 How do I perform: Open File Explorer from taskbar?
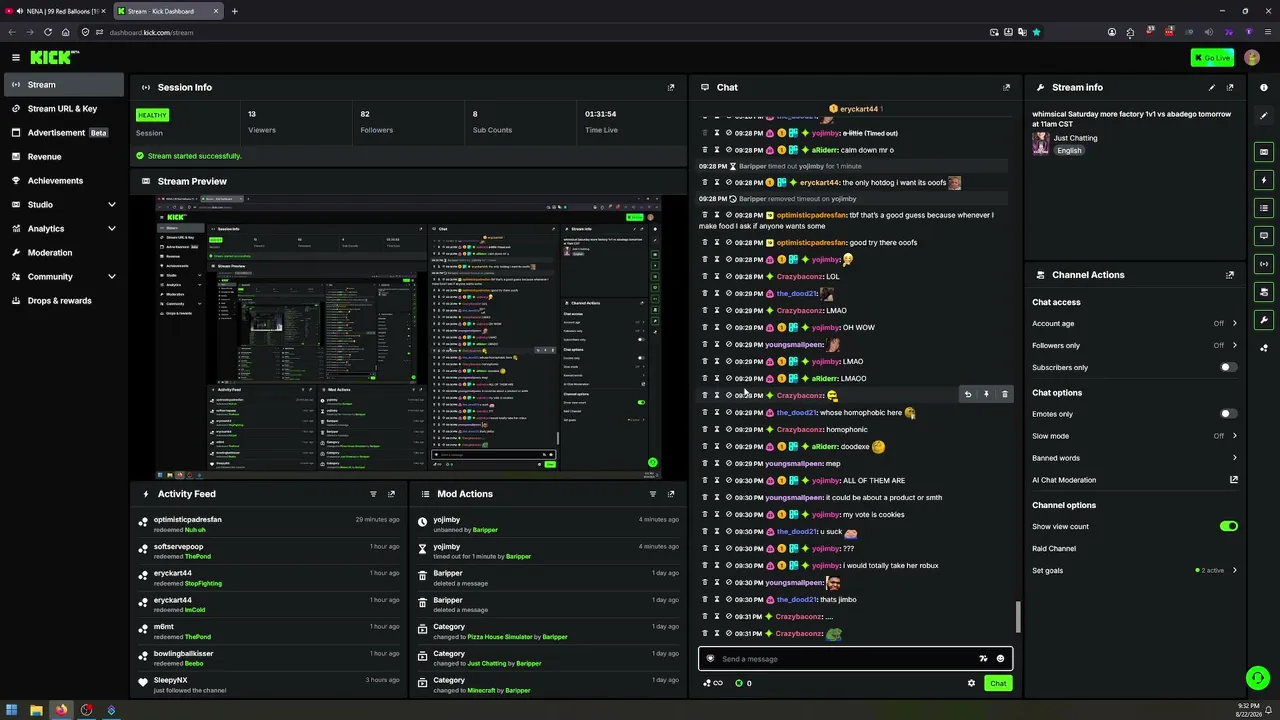(x=36, y=711)
